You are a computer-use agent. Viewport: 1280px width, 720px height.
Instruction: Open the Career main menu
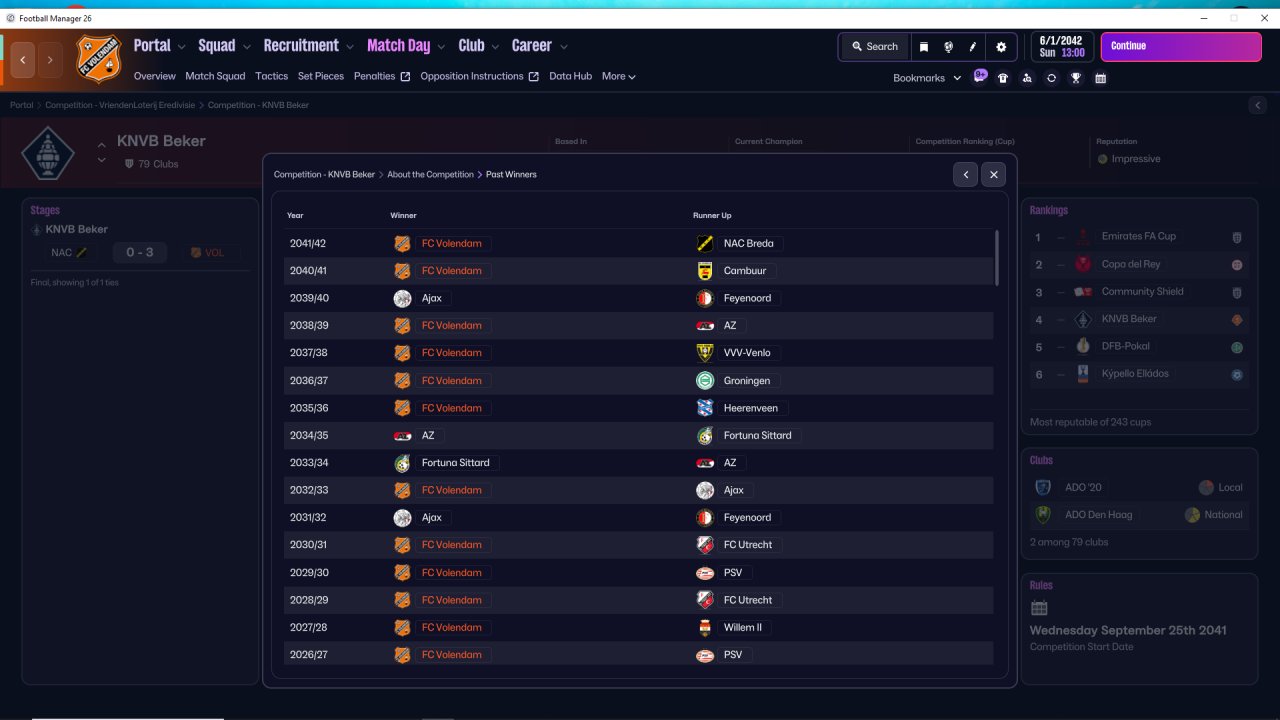(532, 46)
